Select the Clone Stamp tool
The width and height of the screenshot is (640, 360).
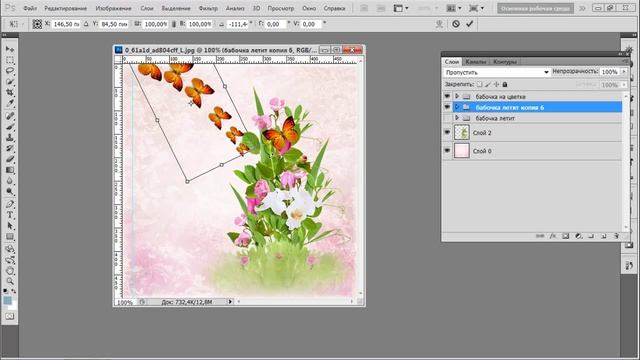(10, 138)
